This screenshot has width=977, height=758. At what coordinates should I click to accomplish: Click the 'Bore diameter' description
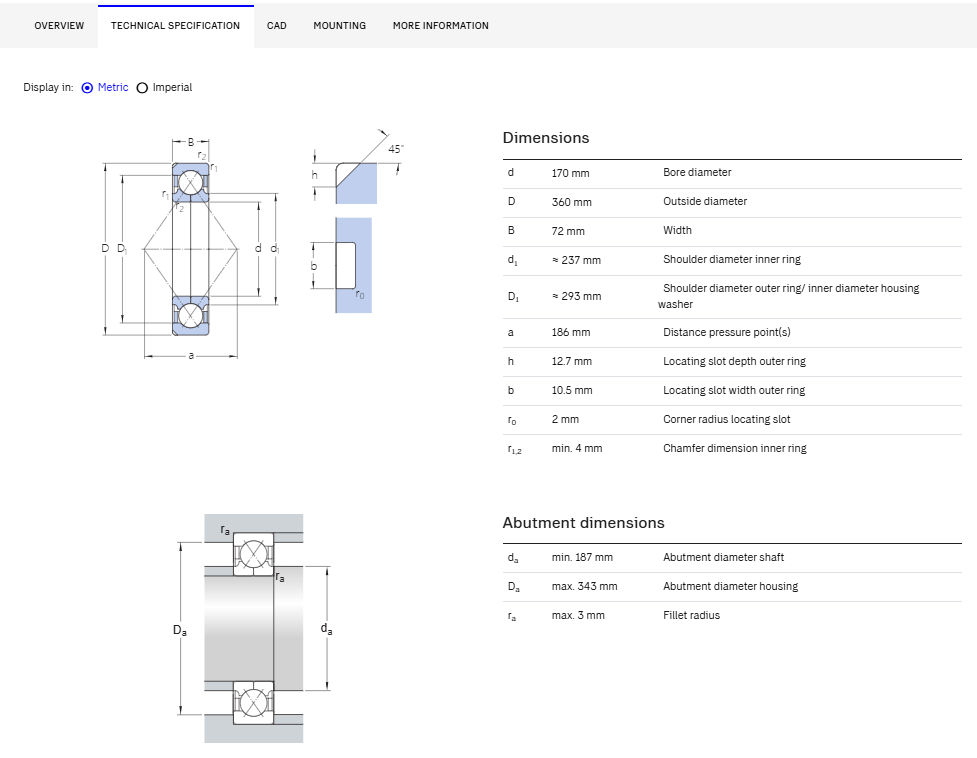(x=697, y=173)
